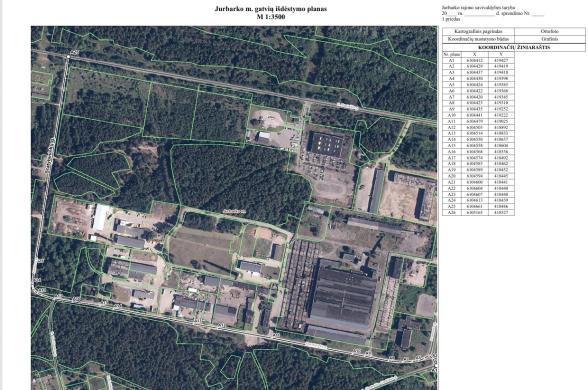The height and width of the screenshot is (390, 588).
Task: Click the row label 'A7'
Action: (452, 97)
